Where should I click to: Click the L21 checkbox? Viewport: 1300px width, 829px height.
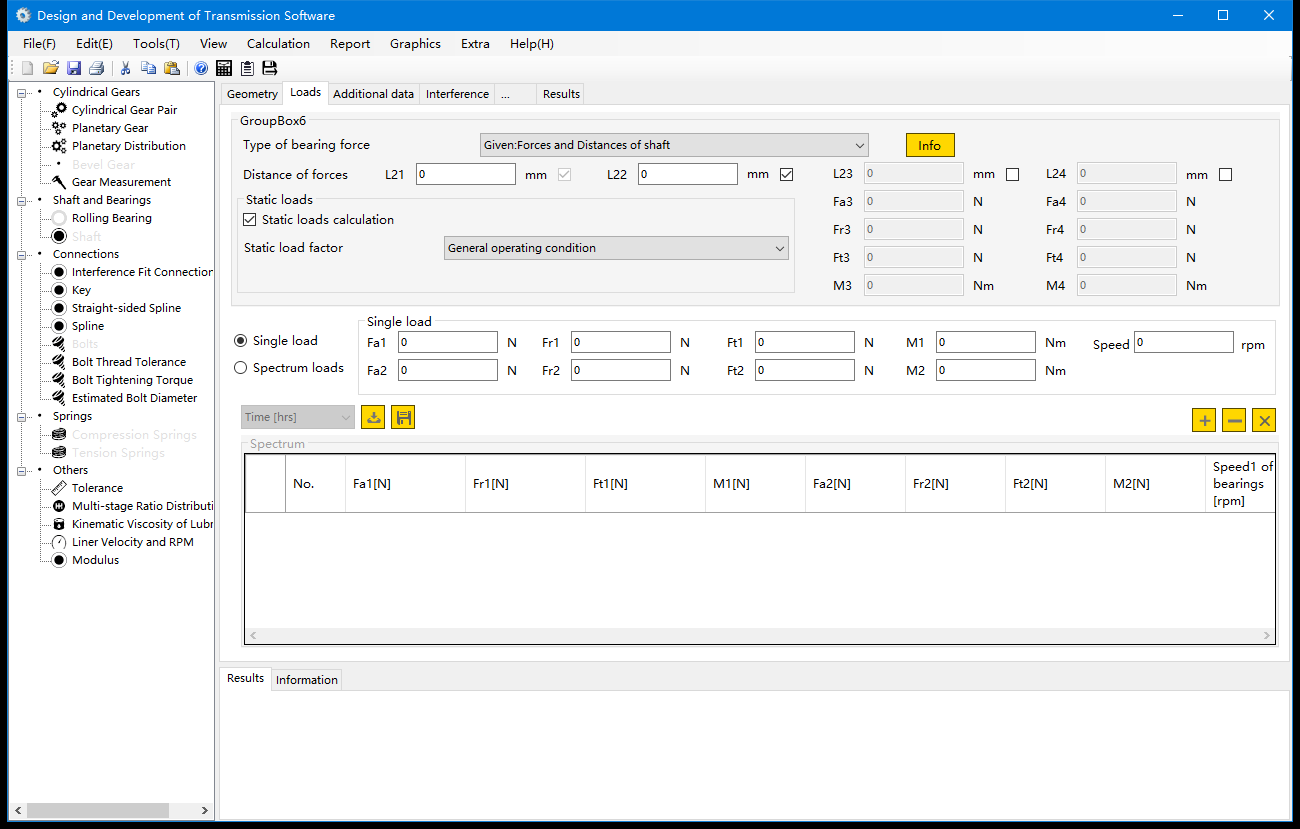tap(564, 174)
